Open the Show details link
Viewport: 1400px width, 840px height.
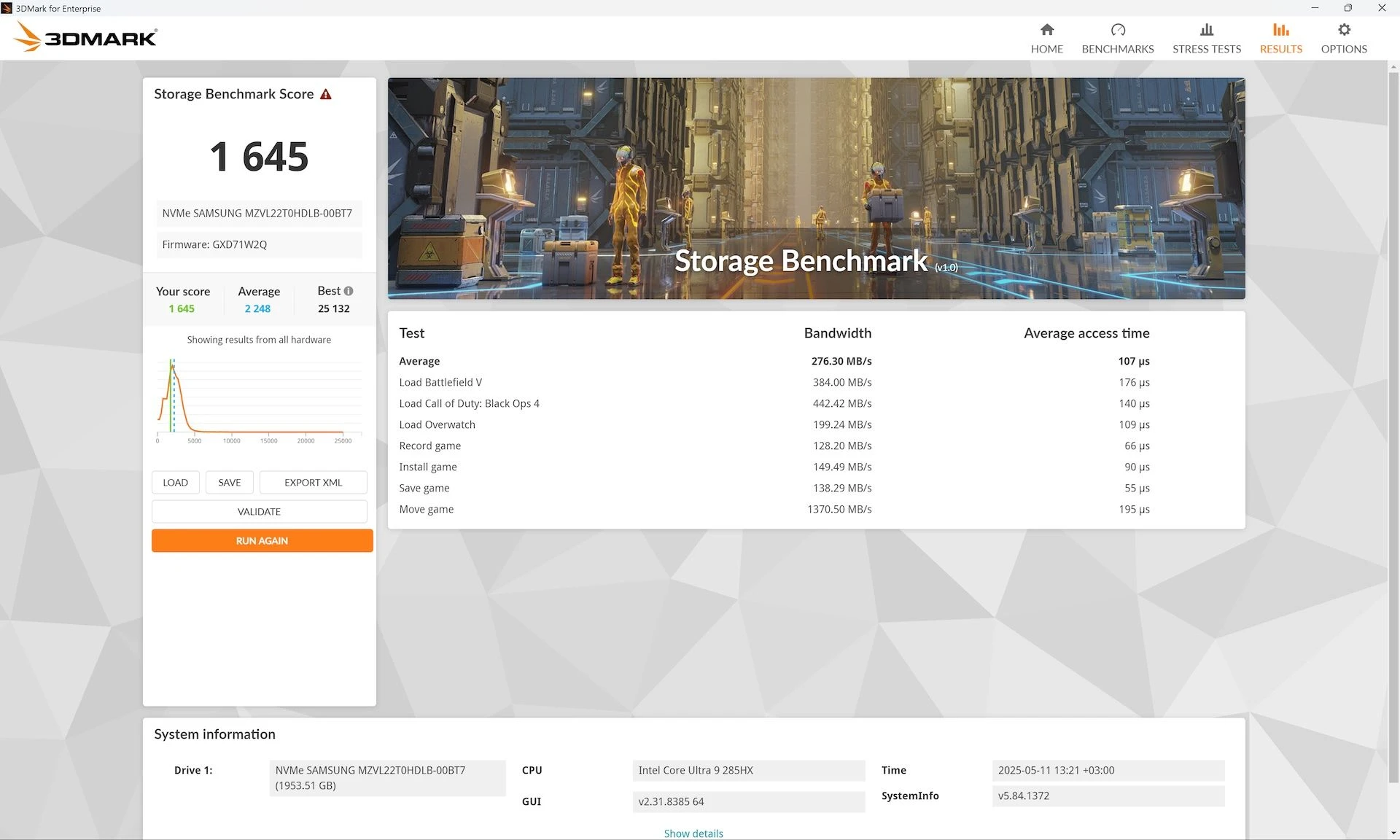[693, 833]
